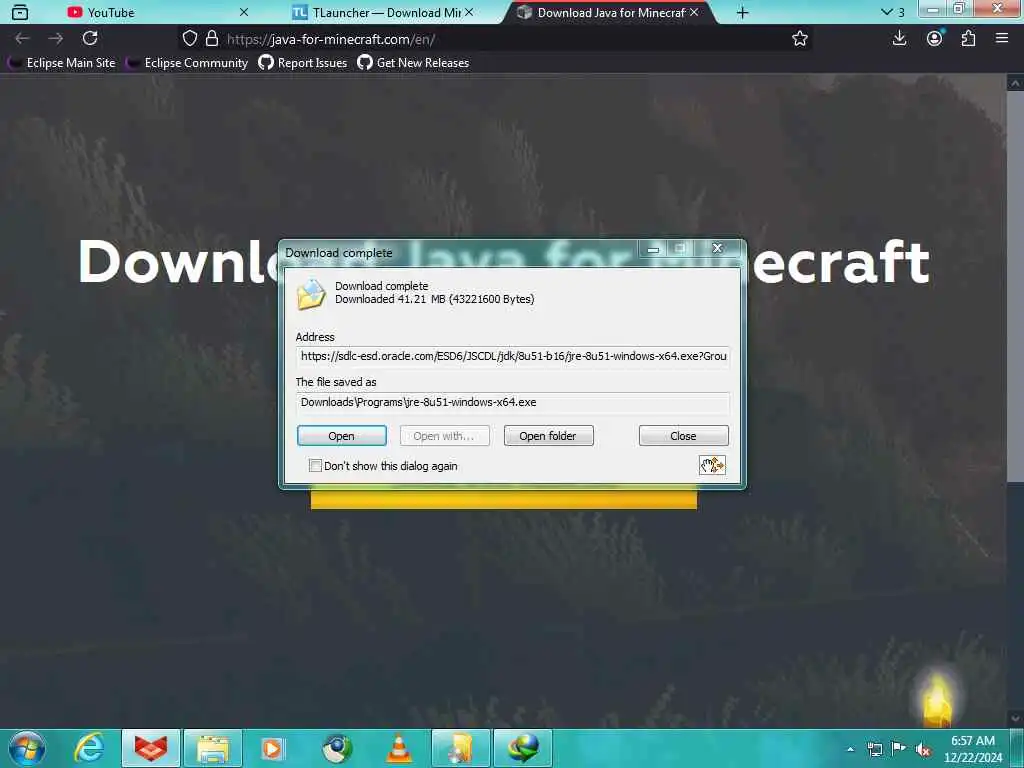Open the media player taskbar icon
The image size is (1024, 768).
pyautogui.click(x=273, y=748)
